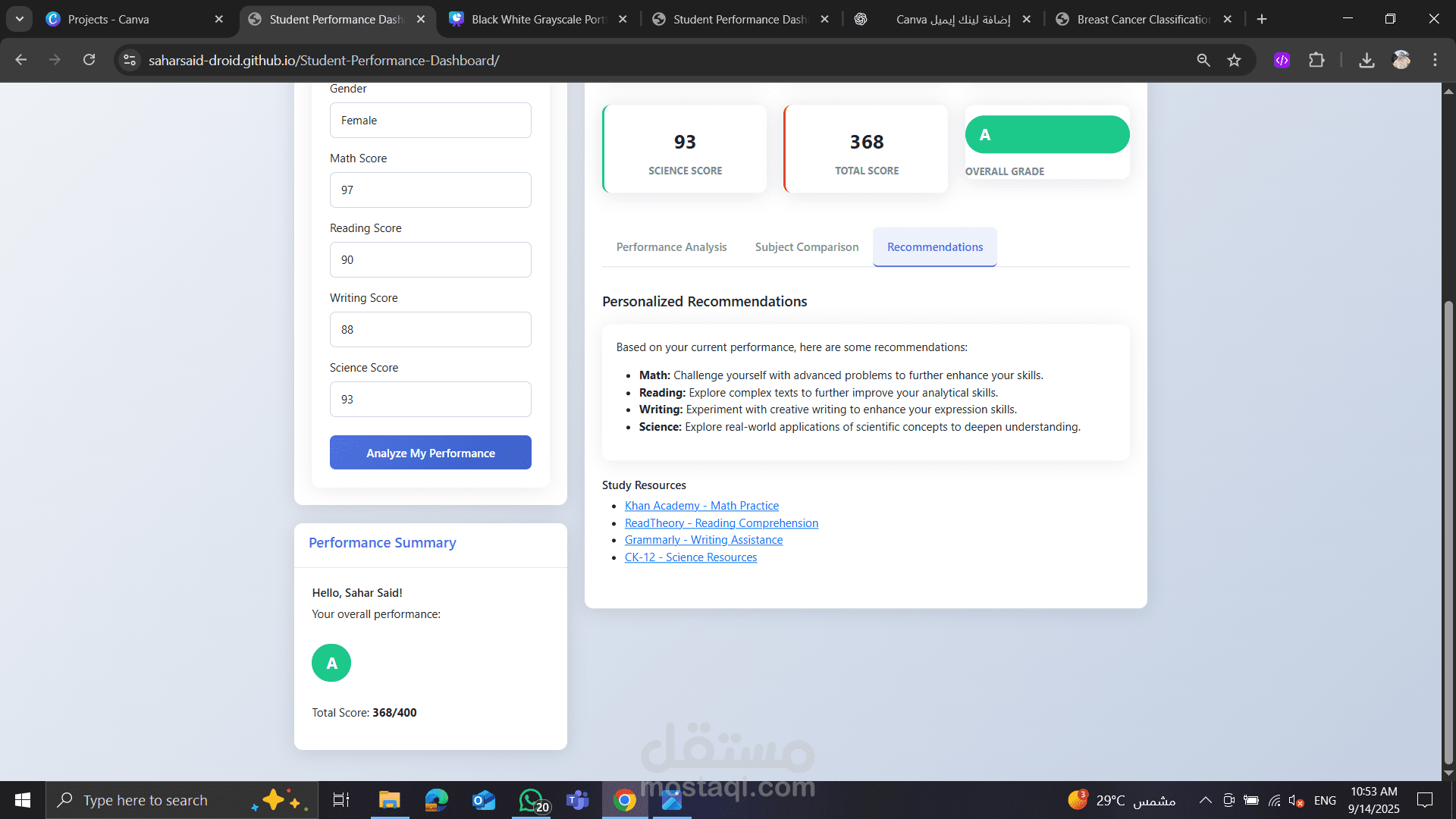Open the Extensions puzzle icon

pyautogui.click(x=1316, y=60)
